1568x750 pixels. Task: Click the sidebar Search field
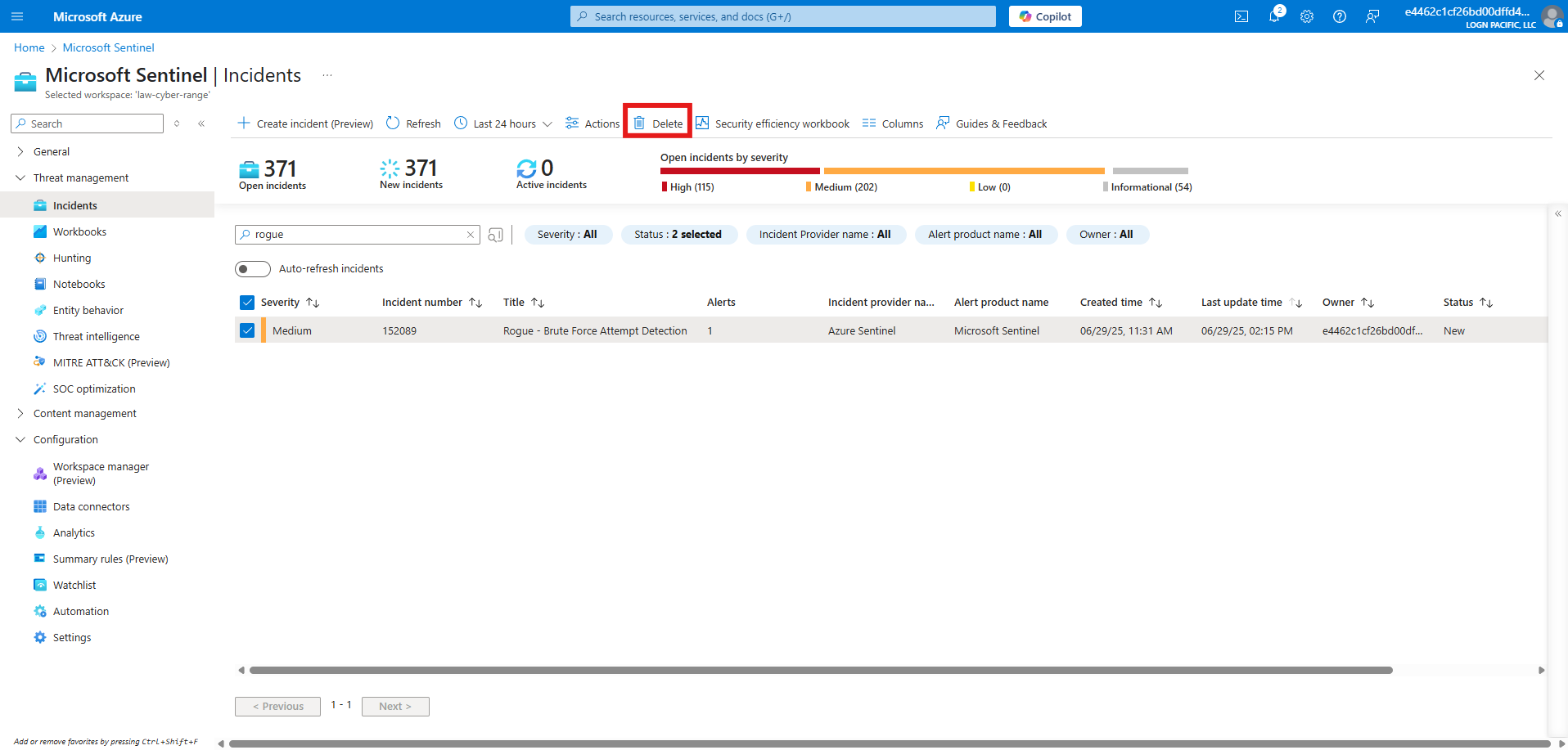pyautogui.click(x=88, y=124)
